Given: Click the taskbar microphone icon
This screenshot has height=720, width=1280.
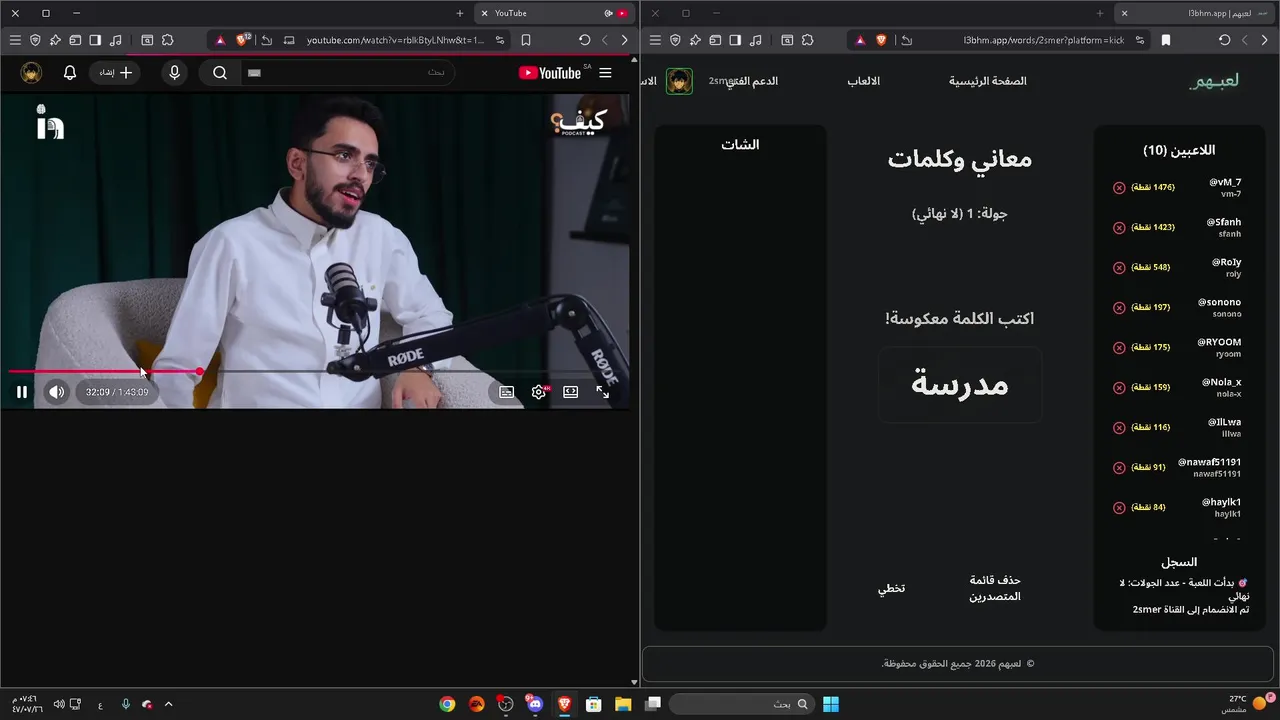Looking at the screenshot, I should (x=126, y=704).
